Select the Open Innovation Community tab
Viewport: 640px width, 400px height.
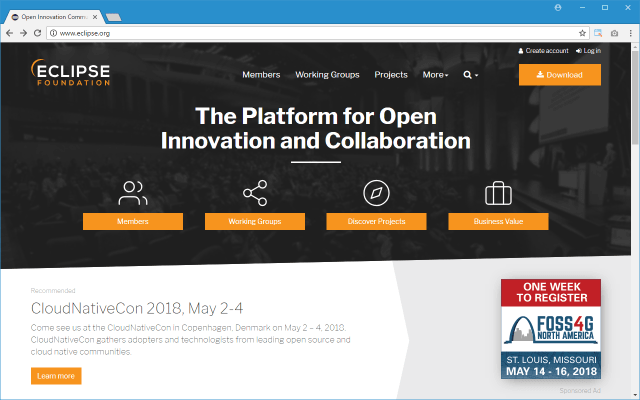(54, 17)
